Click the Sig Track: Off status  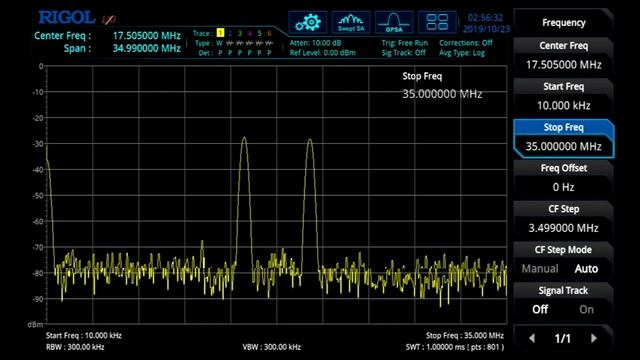403,52
